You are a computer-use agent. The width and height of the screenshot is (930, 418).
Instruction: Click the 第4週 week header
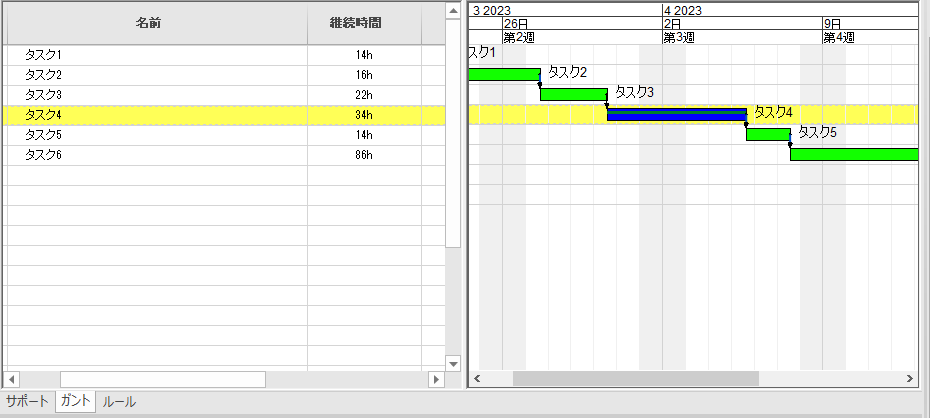(x=839, y=37)
